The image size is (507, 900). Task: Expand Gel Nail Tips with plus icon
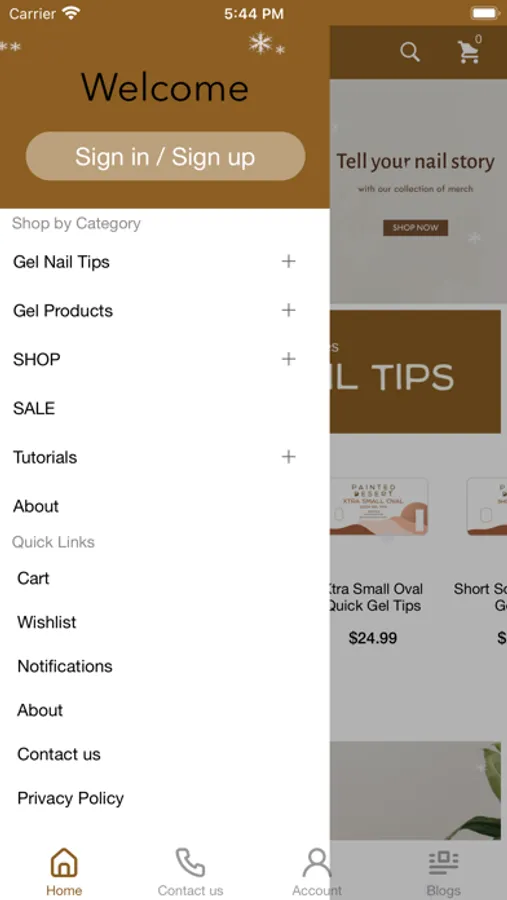pos(288,262)
